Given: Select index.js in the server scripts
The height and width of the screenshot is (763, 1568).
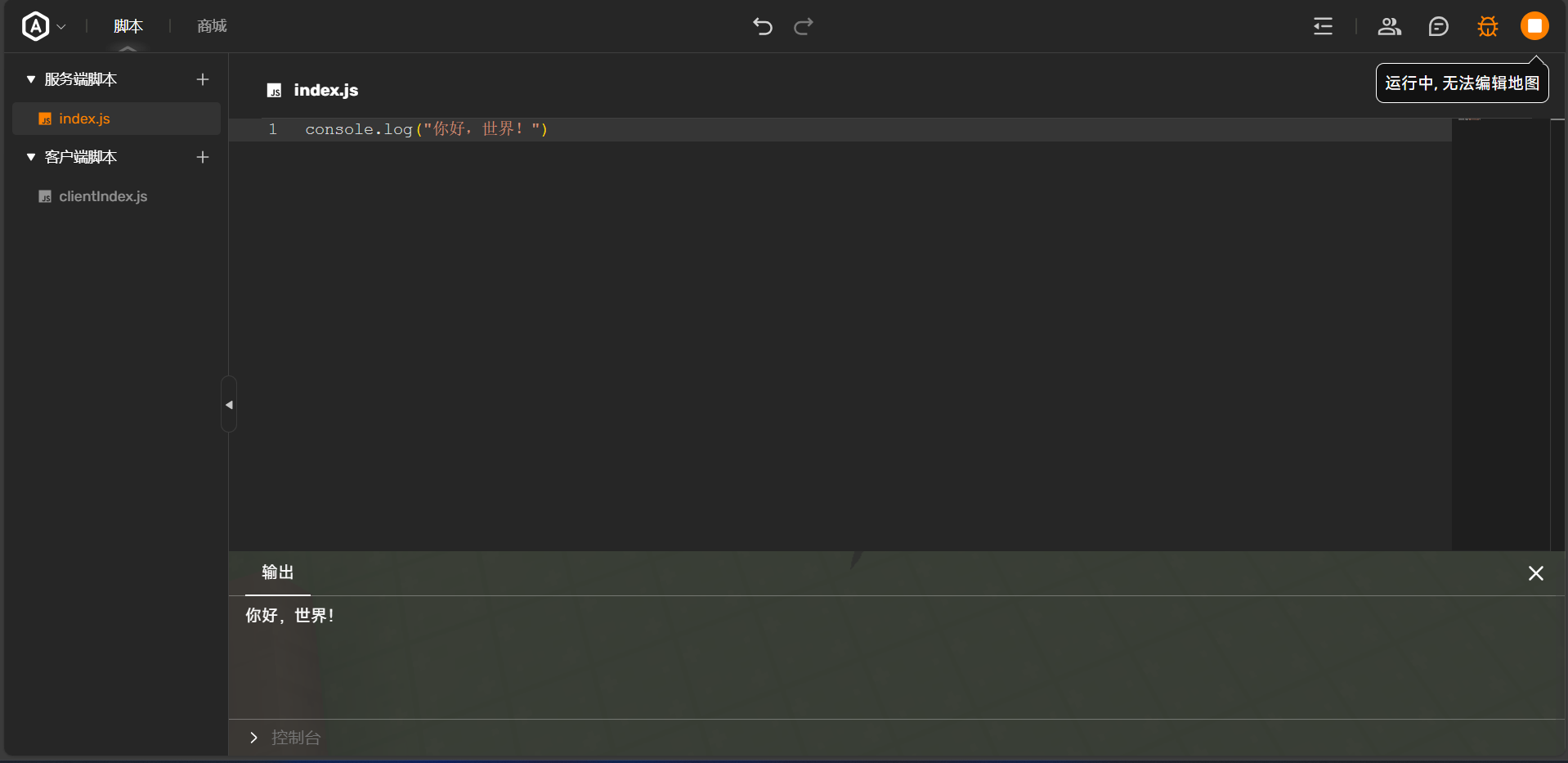Looking at the screenshot, I should click(x=84, y=119).
